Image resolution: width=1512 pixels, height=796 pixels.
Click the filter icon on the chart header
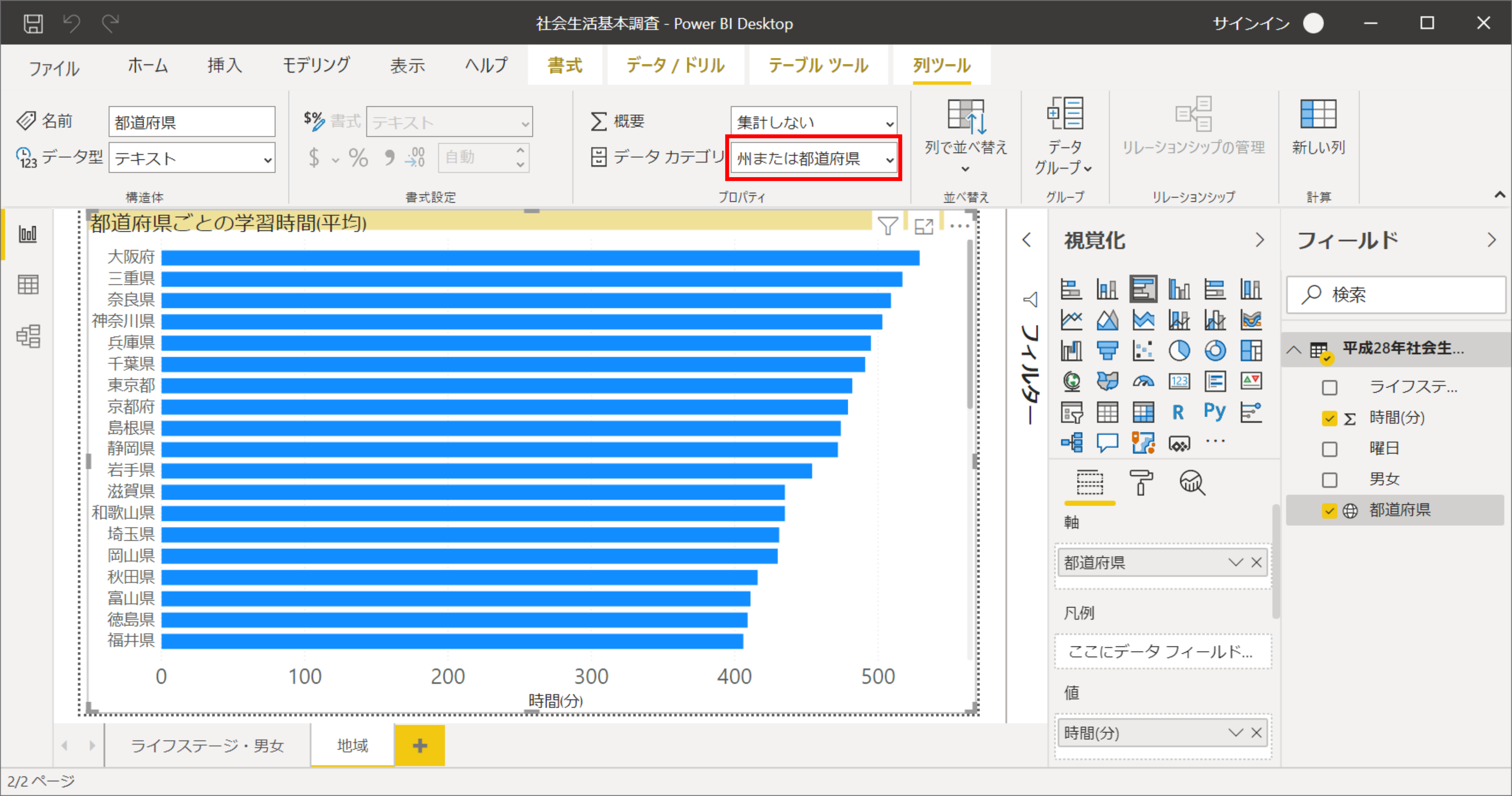(887, 226)
